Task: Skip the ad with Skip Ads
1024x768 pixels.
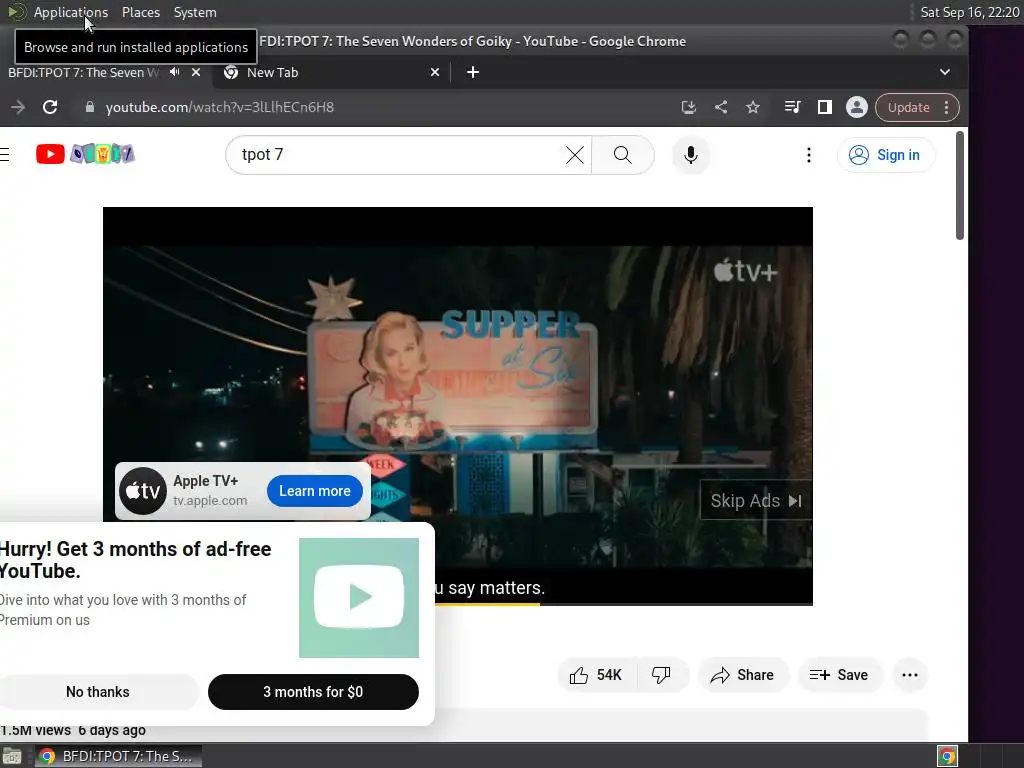Action: pyautogui.click(x=756, y=501)
